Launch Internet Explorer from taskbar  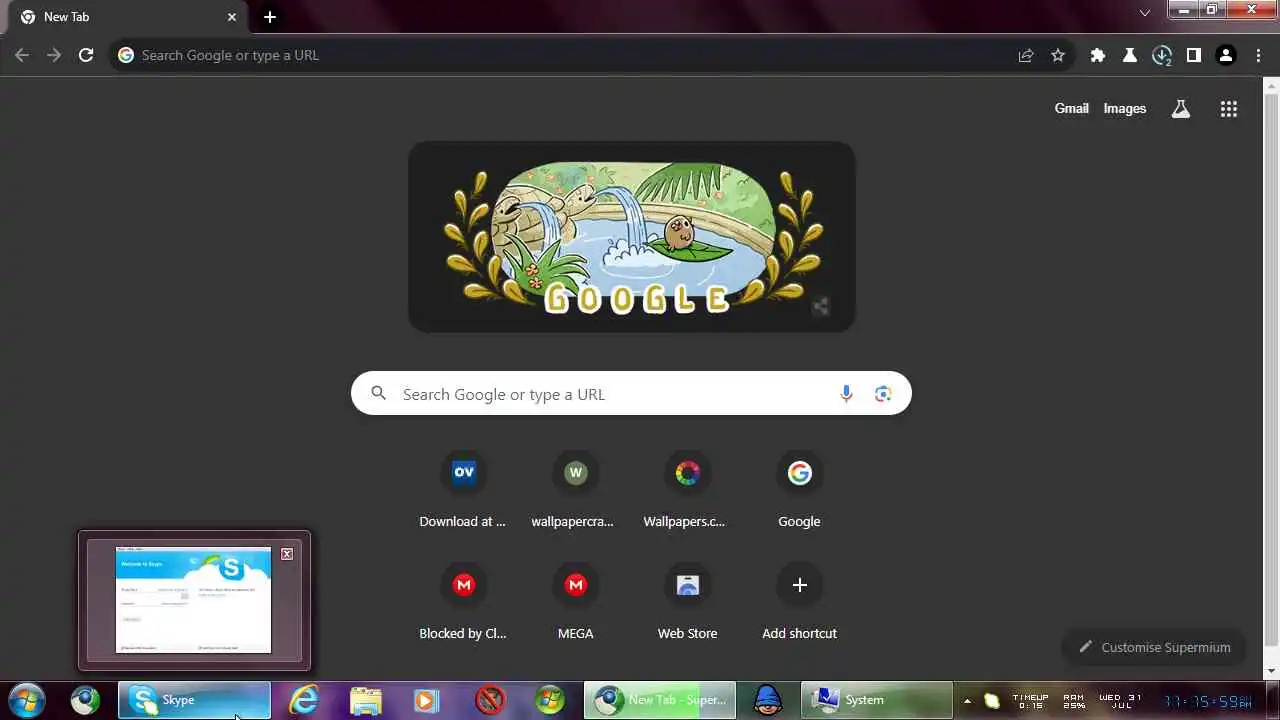303,700
